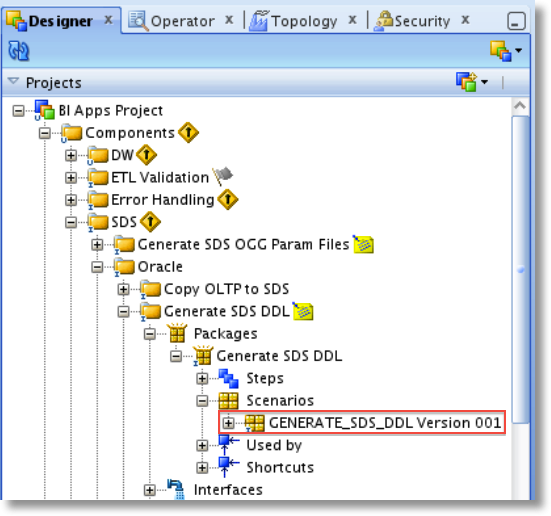Click the Steps node icon
The width and height of the screenshot is (551, 516).
(228, 378)
